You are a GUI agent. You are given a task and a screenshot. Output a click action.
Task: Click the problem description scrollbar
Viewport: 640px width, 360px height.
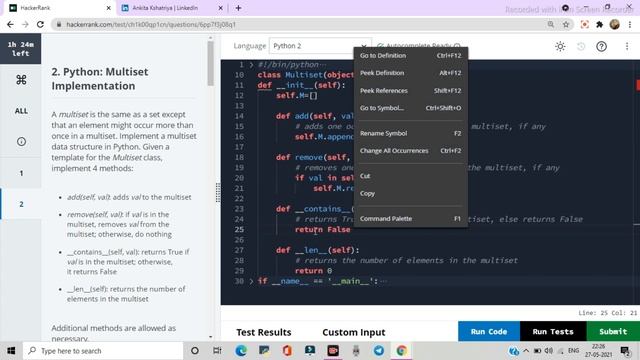coord(211,64)
